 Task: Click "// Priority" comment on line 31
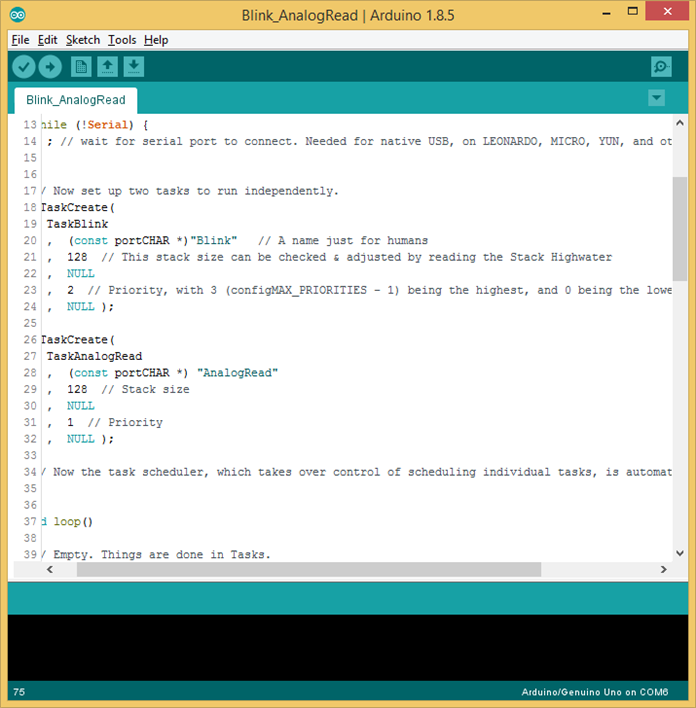(125, 423)
